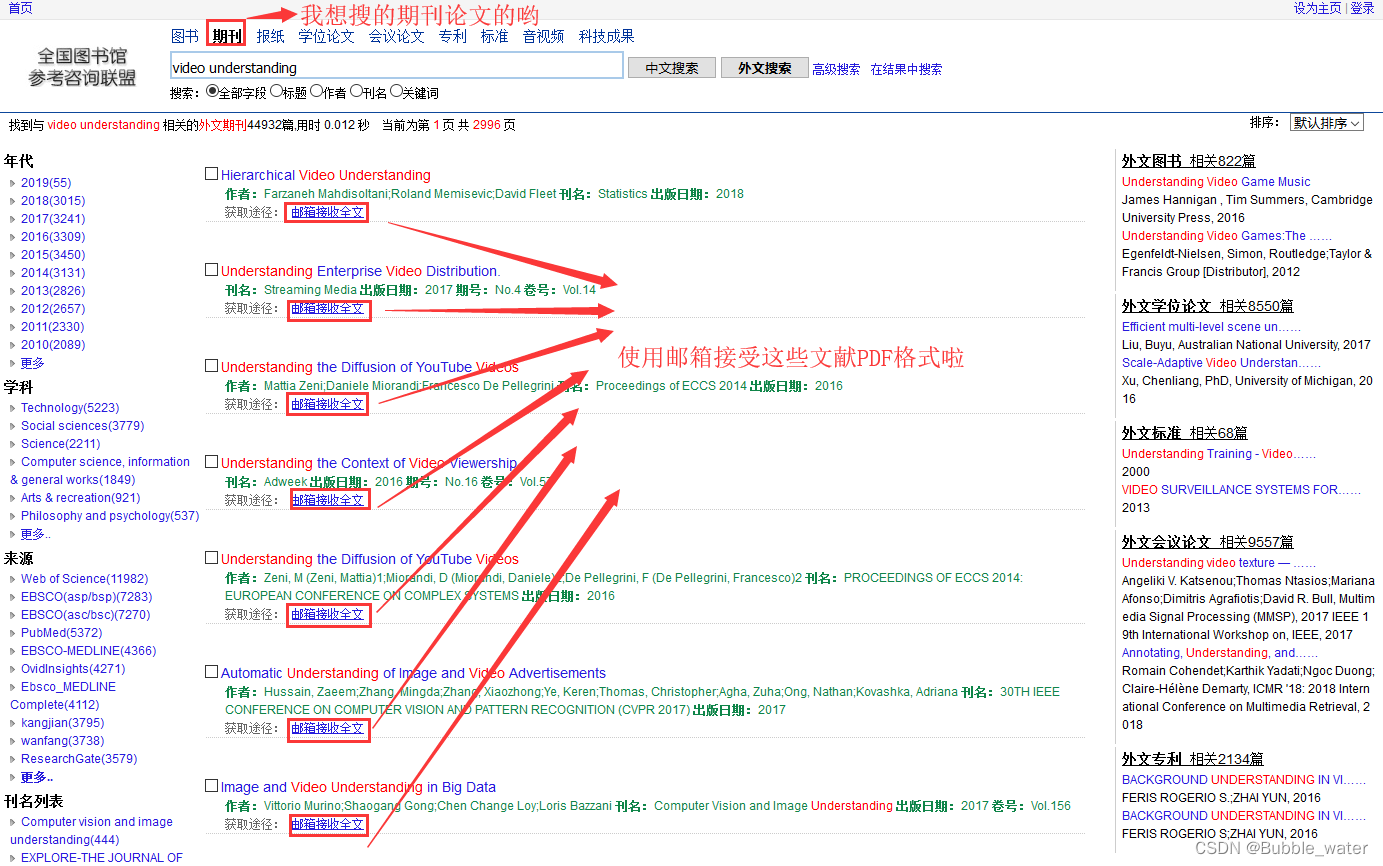Open Image and Video Understanding in Big Data title
This screenshot has width=1383, height=866.
pos(358,787)
